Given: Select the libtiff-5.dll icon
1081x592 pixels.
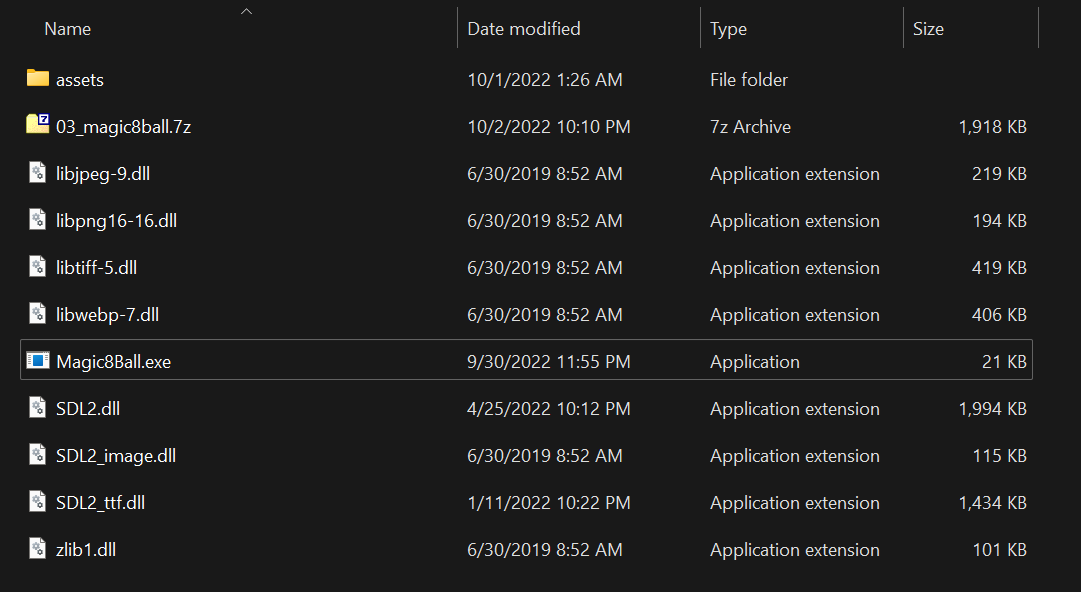Looking at the screenshot, I should 37,267.
